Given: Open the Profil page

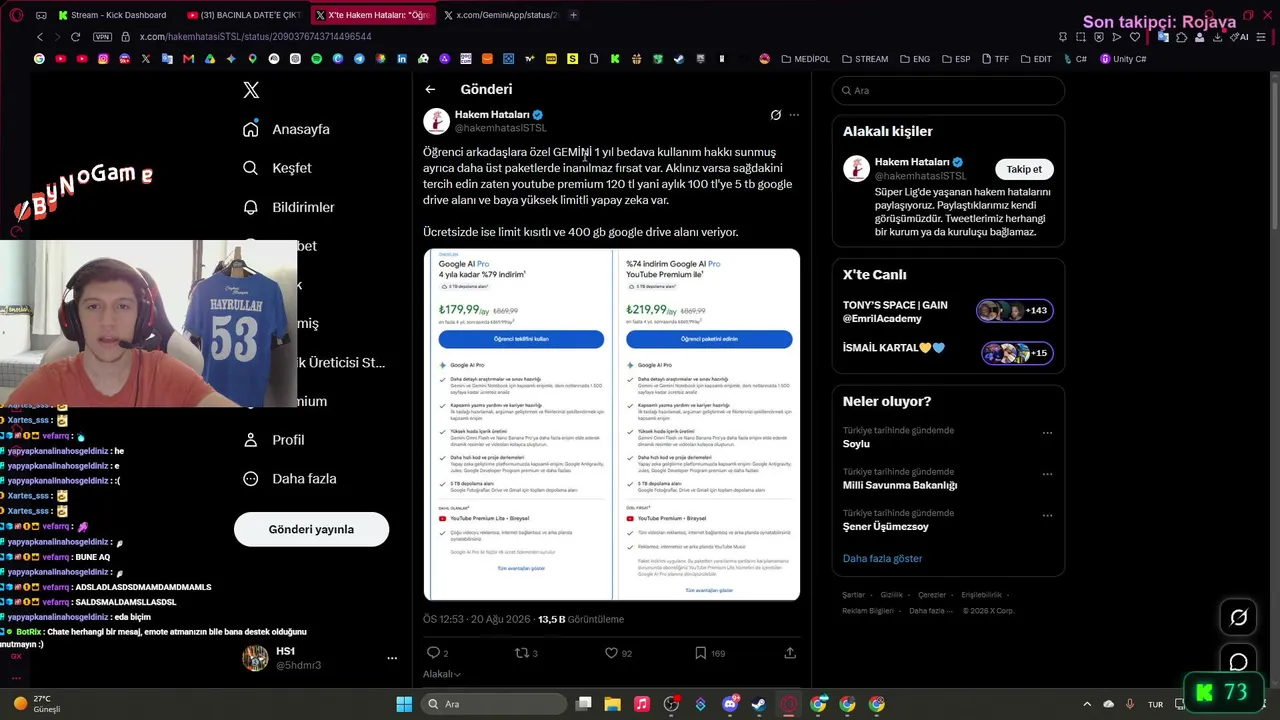Looking at the screenshot, I should tap(273, 440).
